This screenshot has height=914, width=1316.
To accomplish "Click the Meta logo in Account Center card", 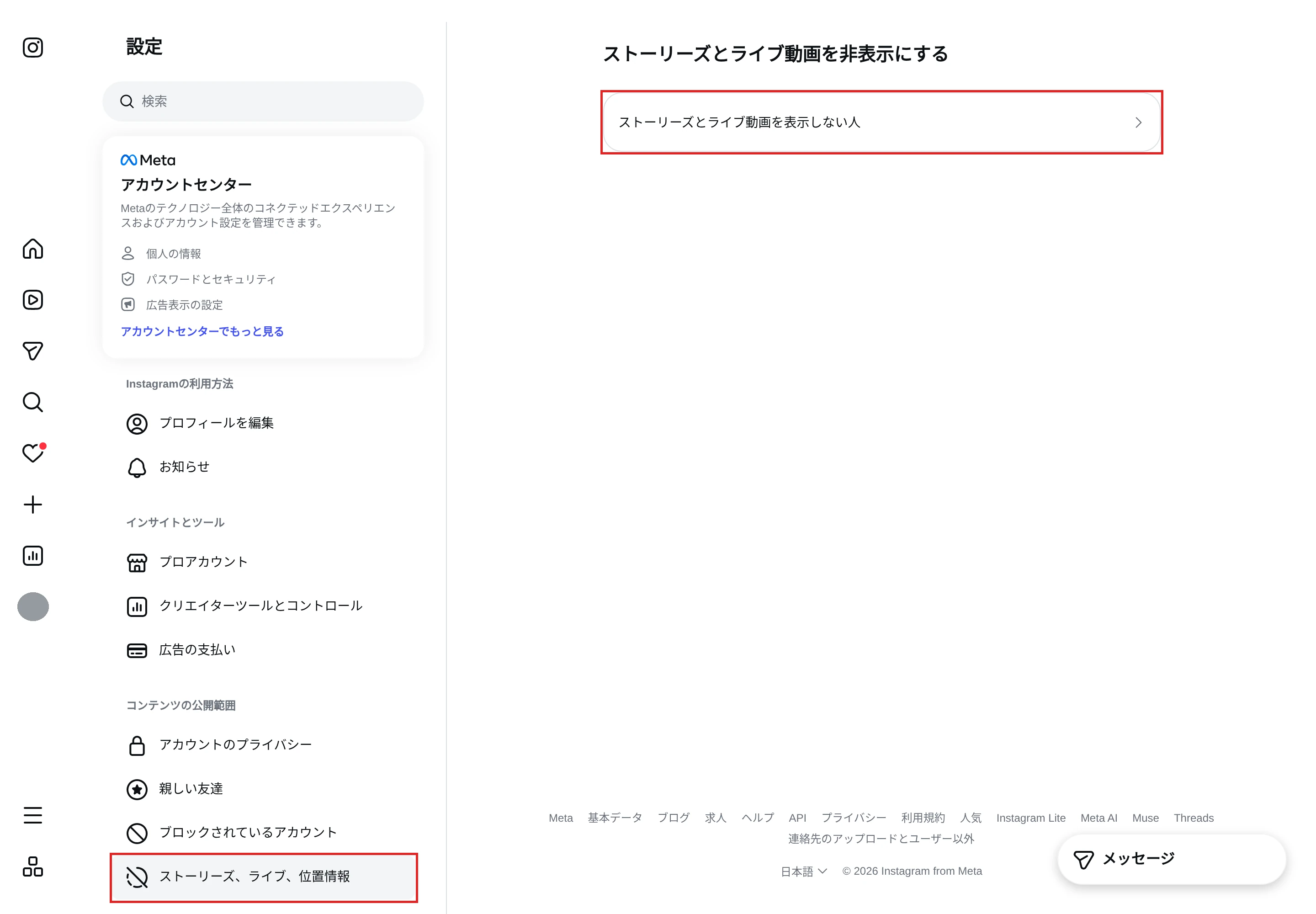I will (148, 160).
